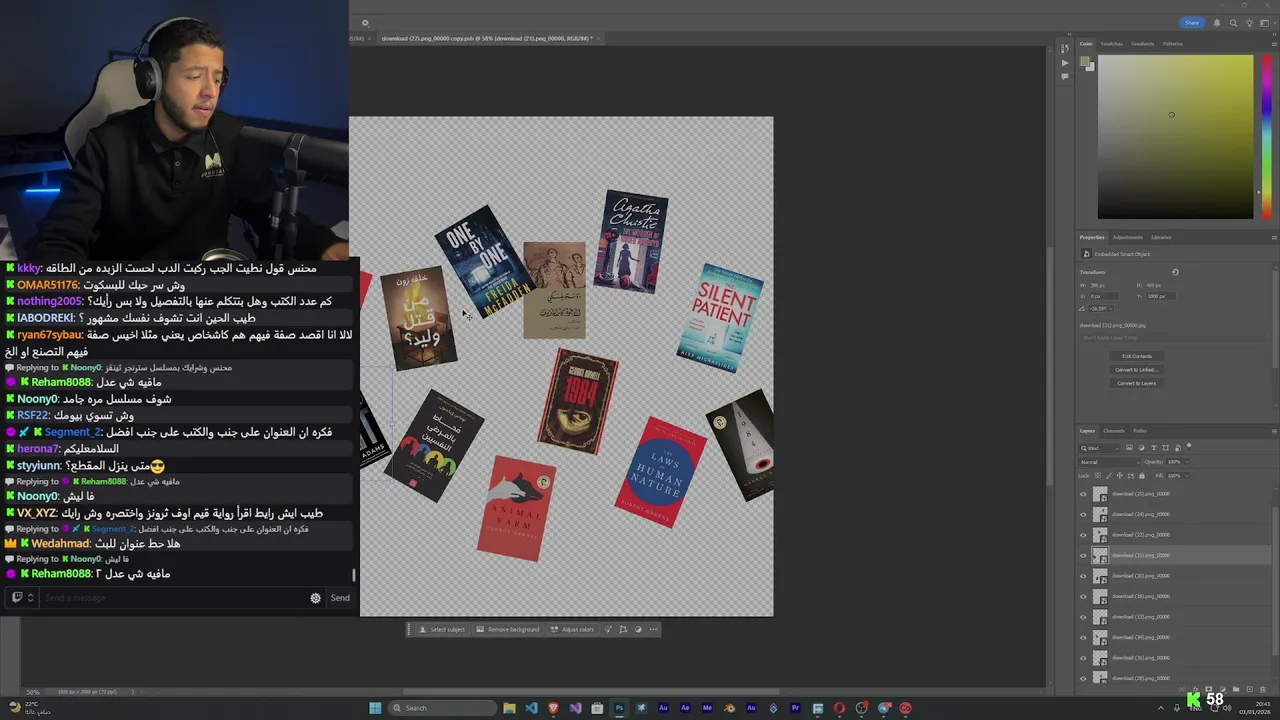Click Send in the chat box
The image size is (1280, 720).
point(340,598)
